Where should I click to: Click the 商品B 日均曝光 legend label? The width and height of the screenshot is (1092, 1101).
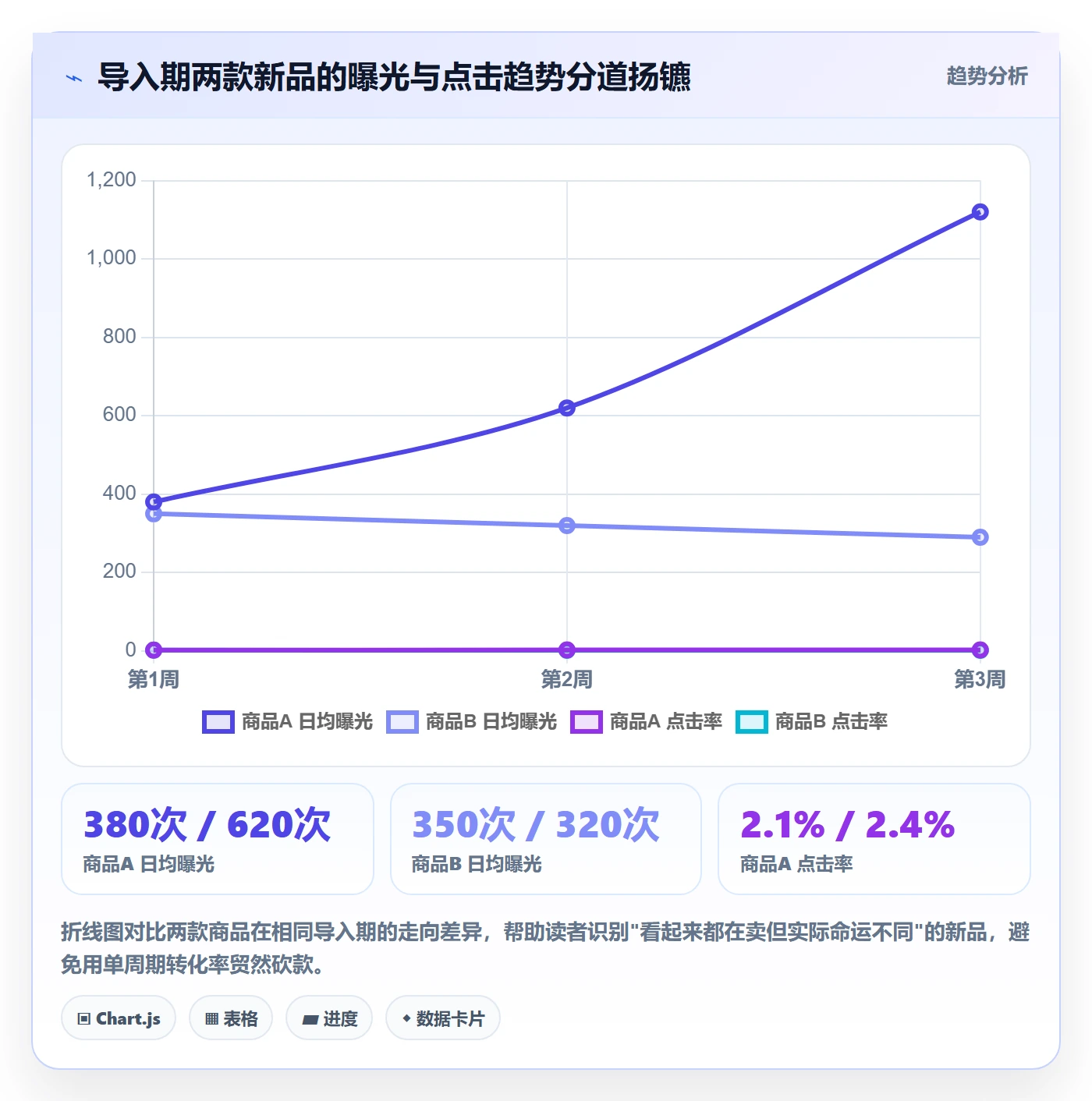pos(491,722)
